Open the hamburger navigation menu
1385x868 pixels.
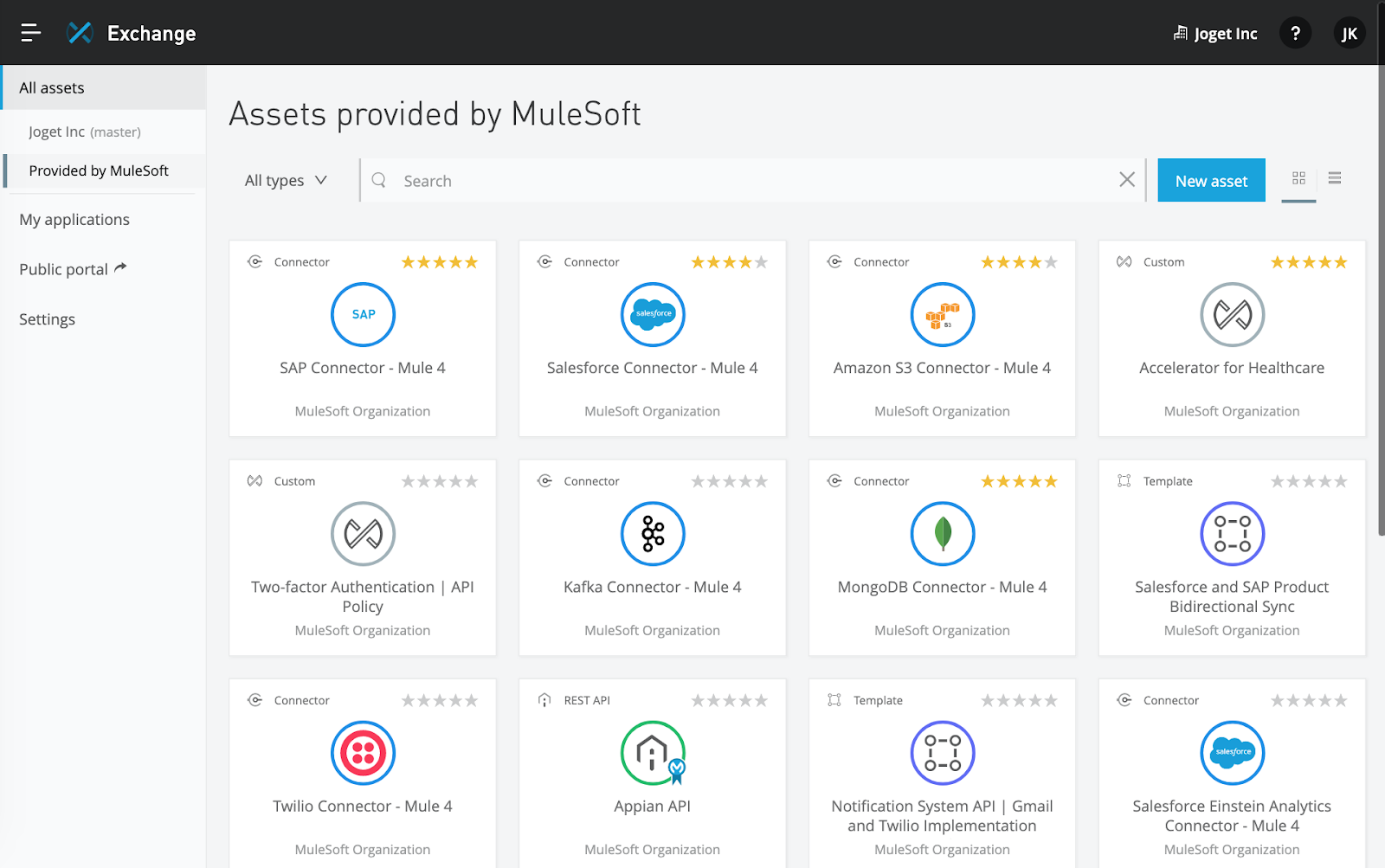[x=30, y=33]
